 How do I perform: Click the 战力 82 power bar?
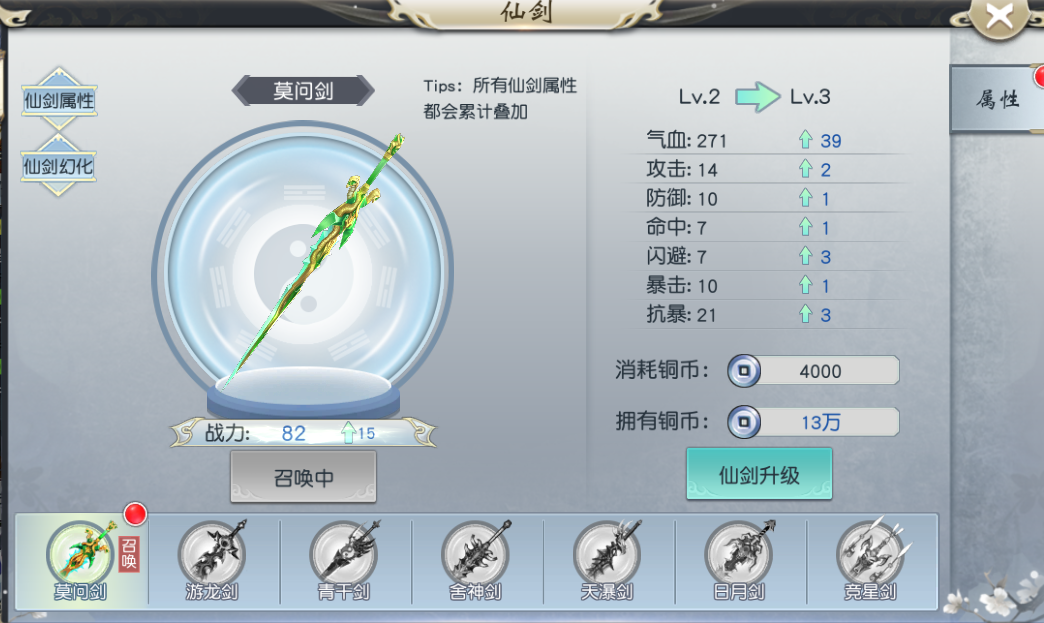click(304, 433)
